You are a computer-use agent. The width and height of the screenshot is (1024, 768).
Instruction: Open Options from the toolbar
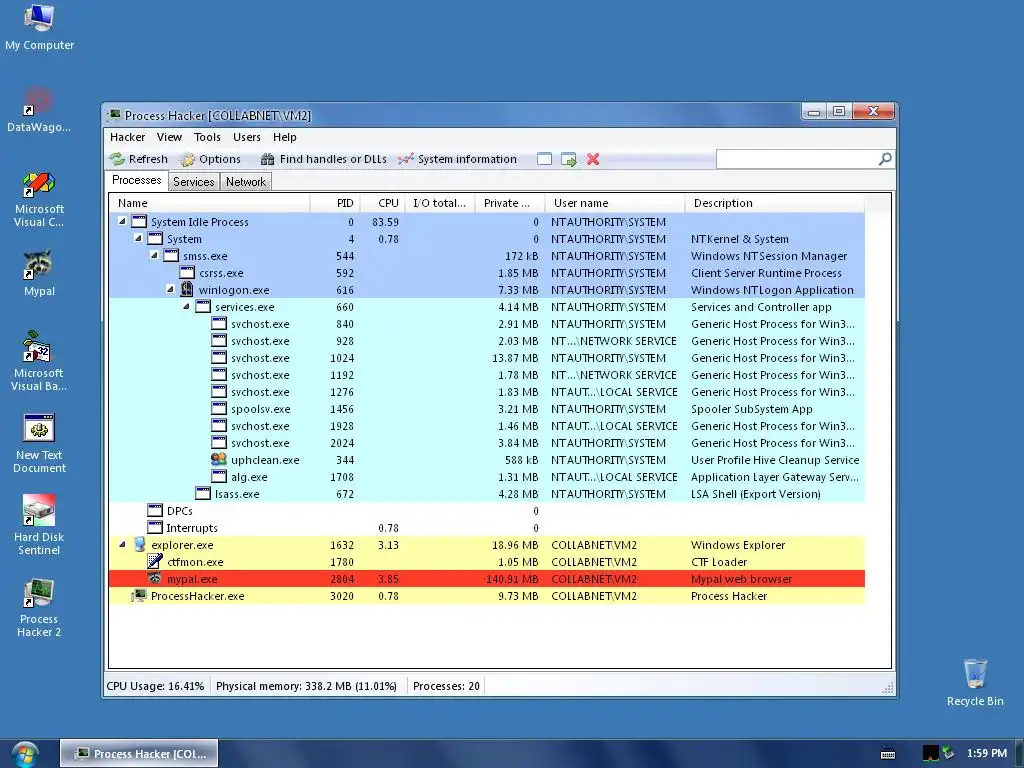[x=211, y=159]
